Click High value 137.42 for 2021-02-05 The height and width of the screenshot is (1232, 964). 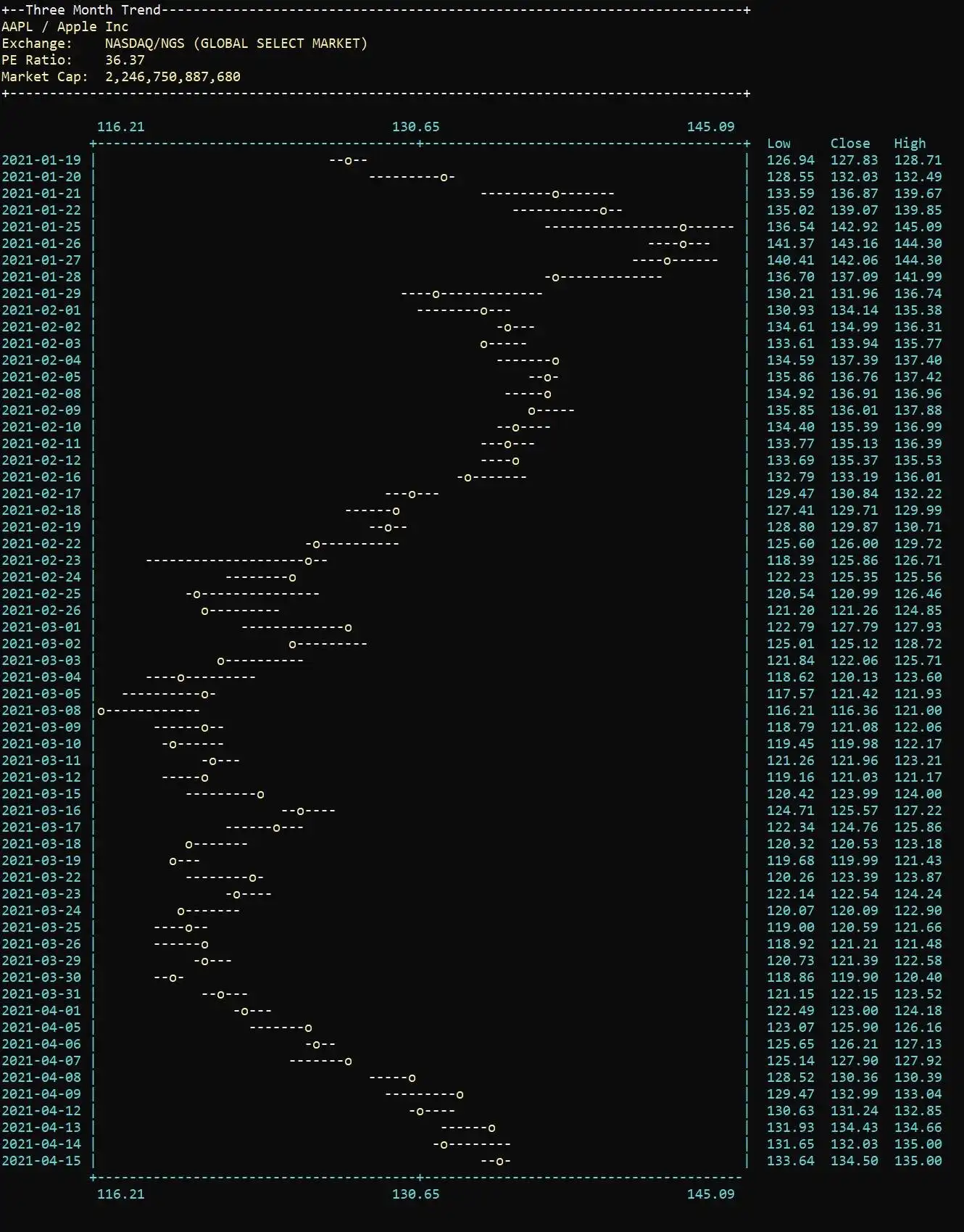coord(918,377)
